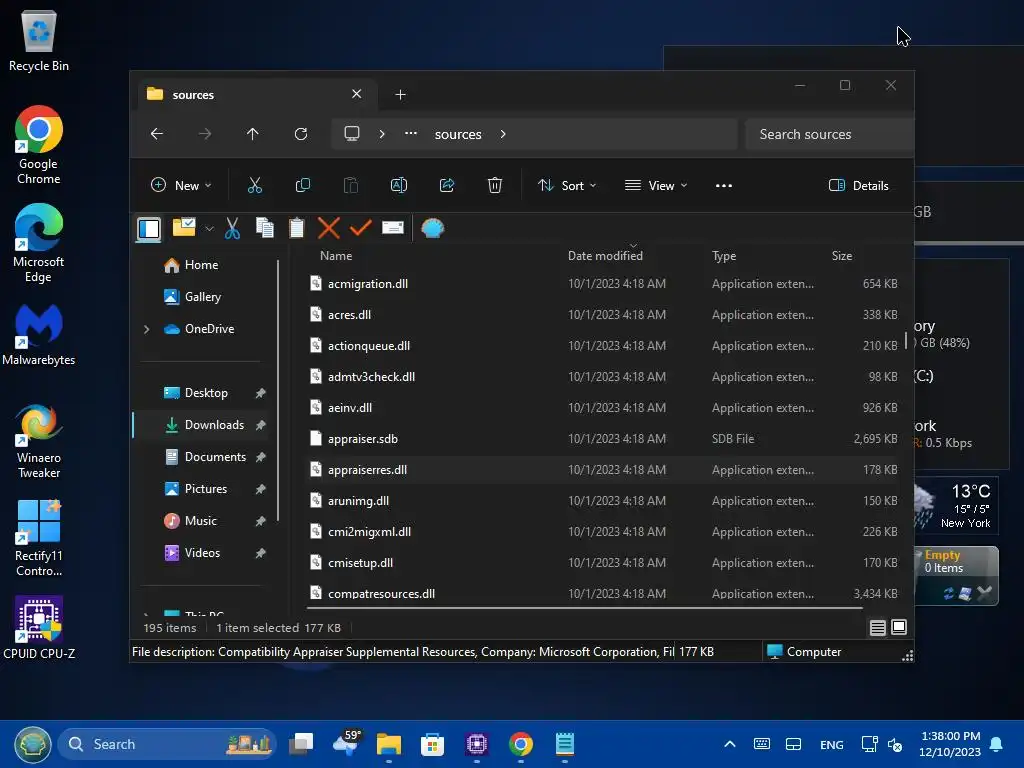Viewport: 1024px width, 768px height.
Task: Click the blue shell globe icon
Action: click(432, 228)
